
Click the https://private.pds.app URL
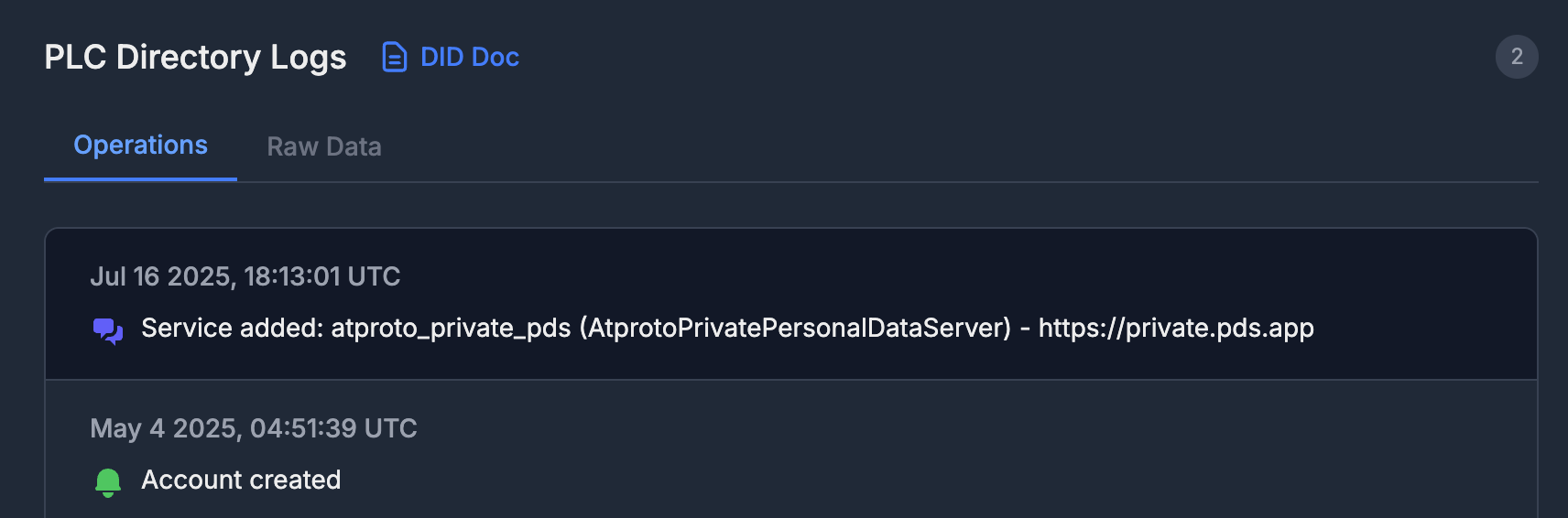(x=1176, y=328)
